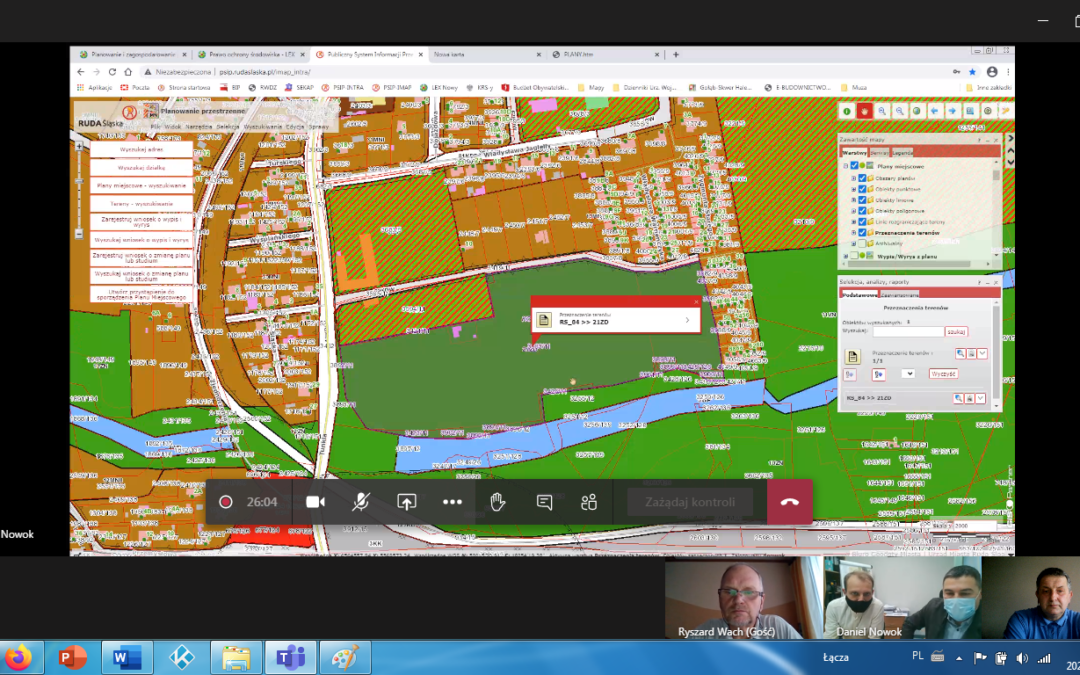Screen dimensions: 1080x675
Task: Expand the Obiekty liniowe layer node
Action: tap(853, 200)
